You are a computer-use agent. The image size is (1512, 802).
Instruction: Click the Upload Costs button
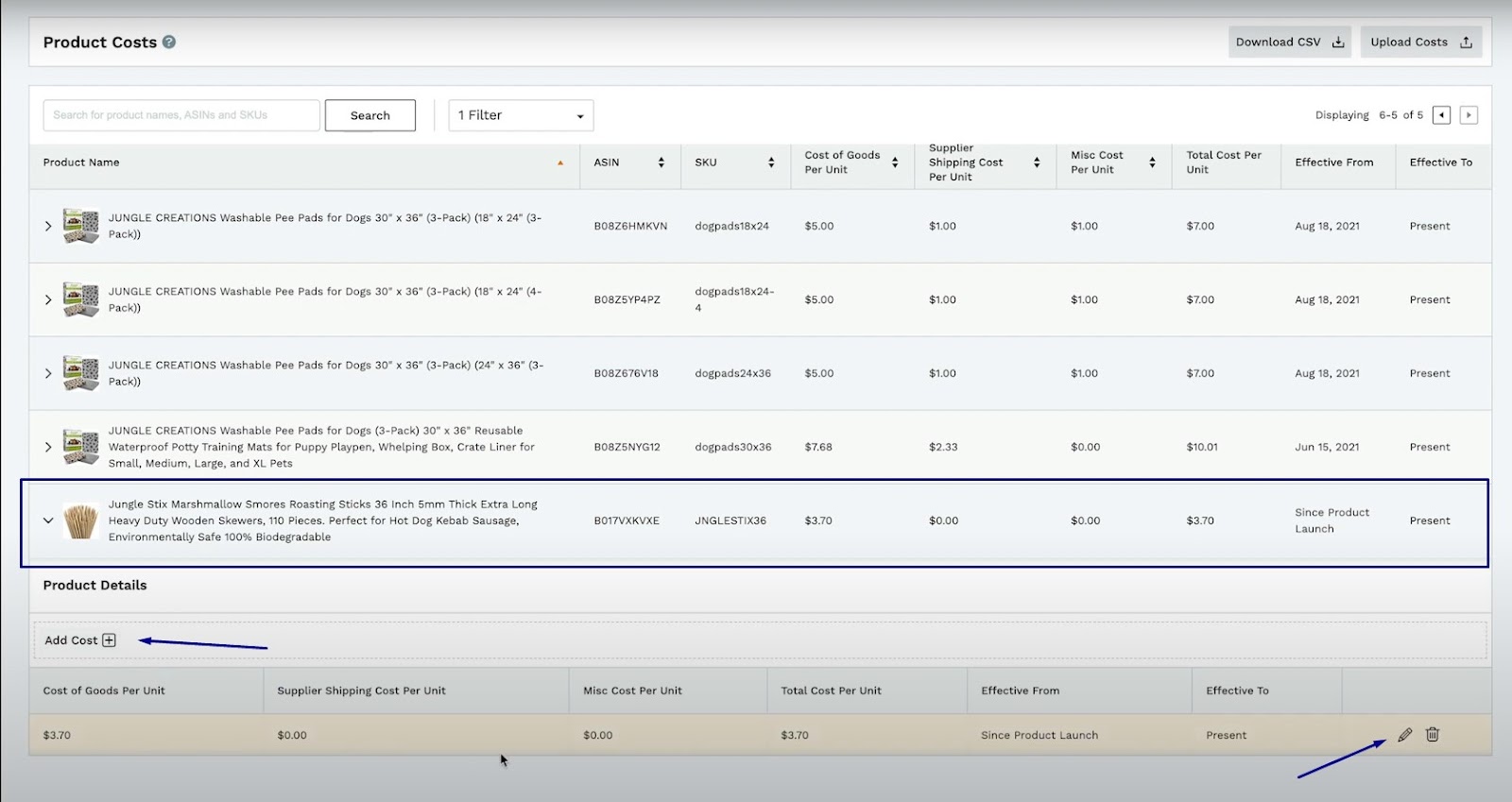[x=1420, y=42]
